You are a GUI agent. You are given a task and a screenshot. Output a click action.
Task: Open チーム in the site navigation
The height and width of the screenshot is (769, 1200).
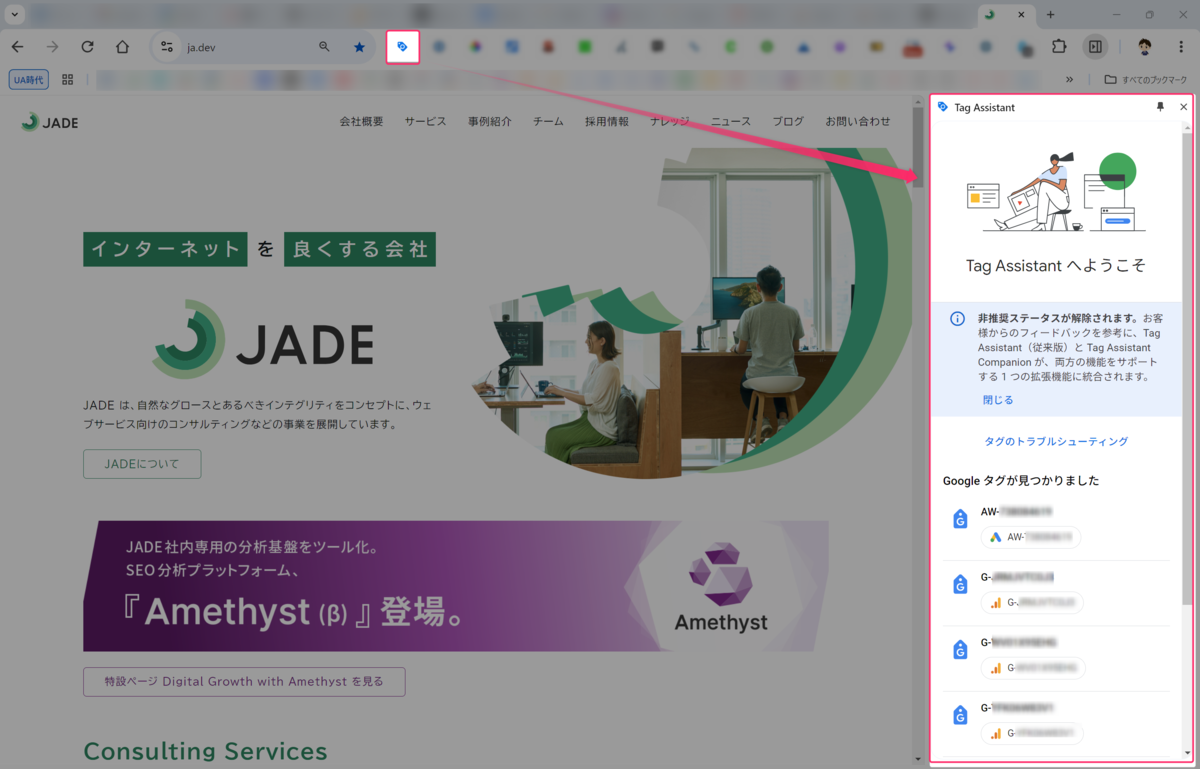click(548, 121)
